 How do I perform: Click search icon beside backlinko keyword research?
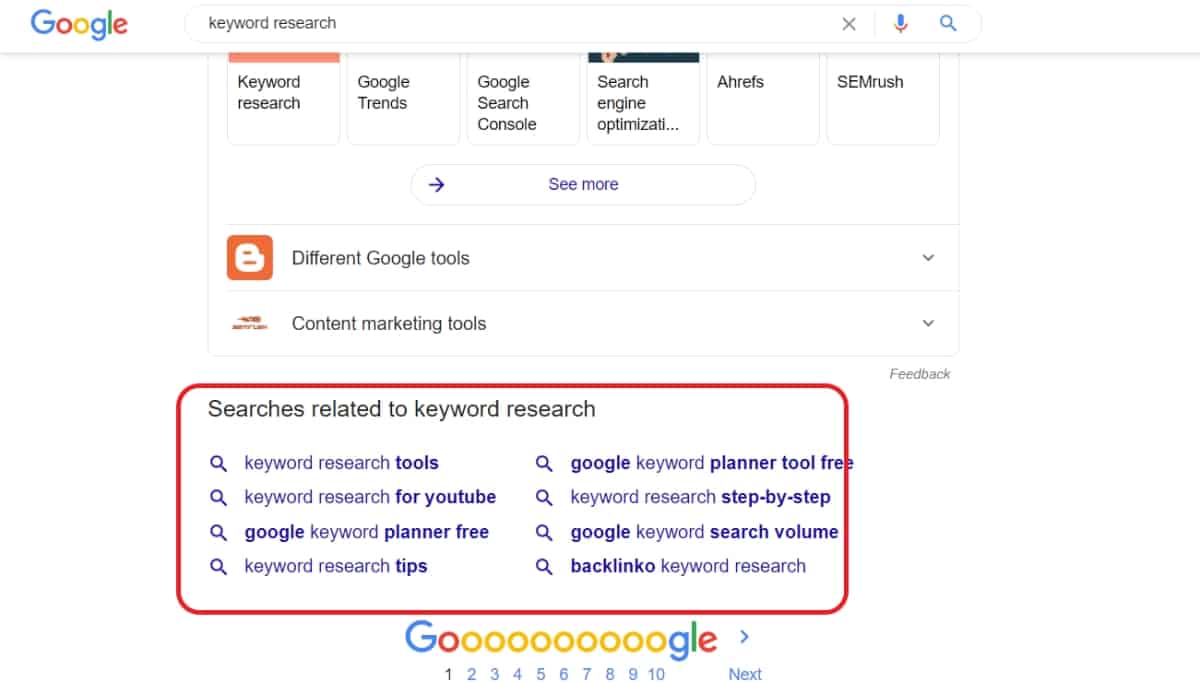tap(544, 566)
